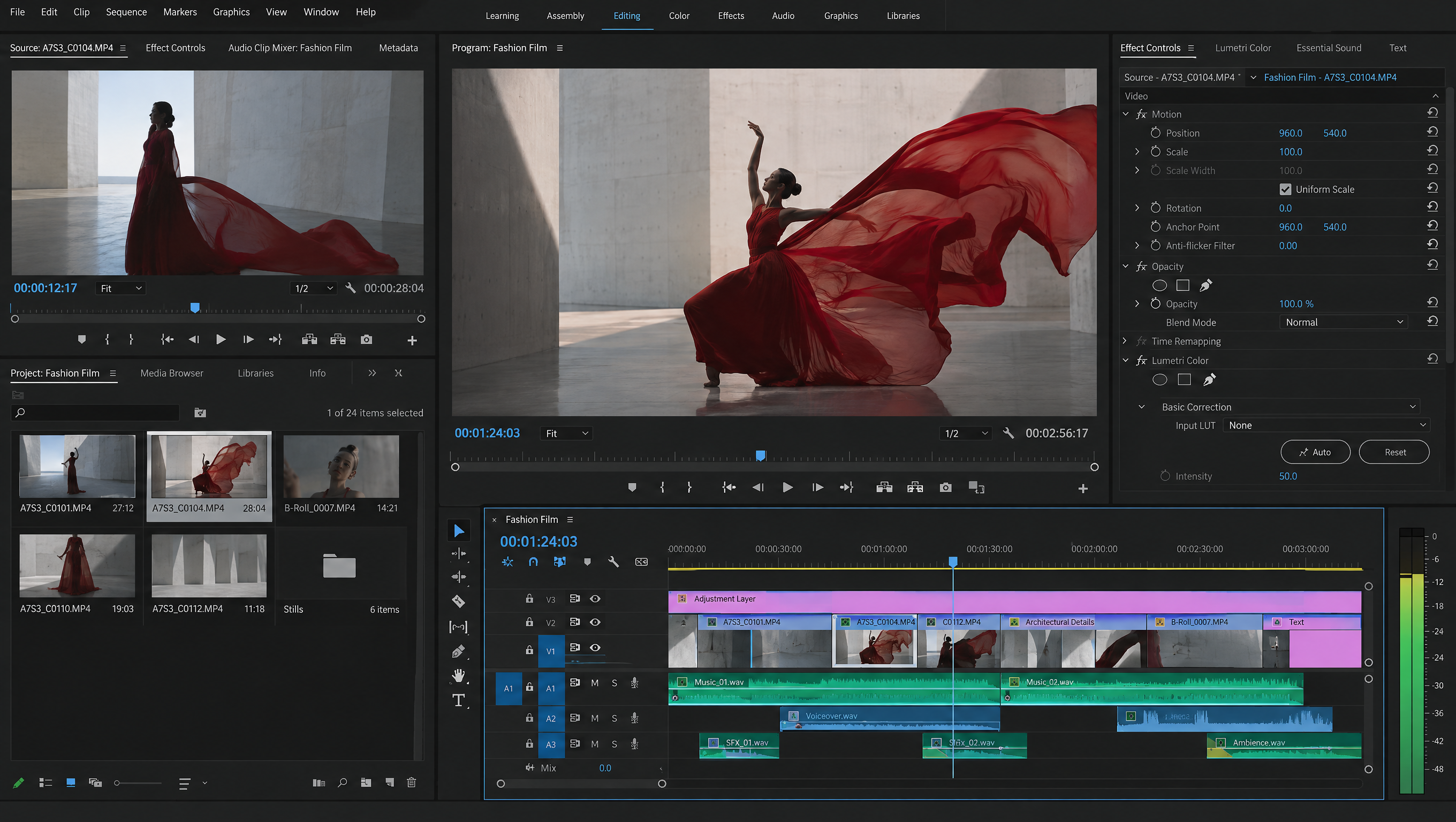Click Reset button in Basic Correction
The height and width of the screenshot is (822, 1456).
click(1394, 452)
